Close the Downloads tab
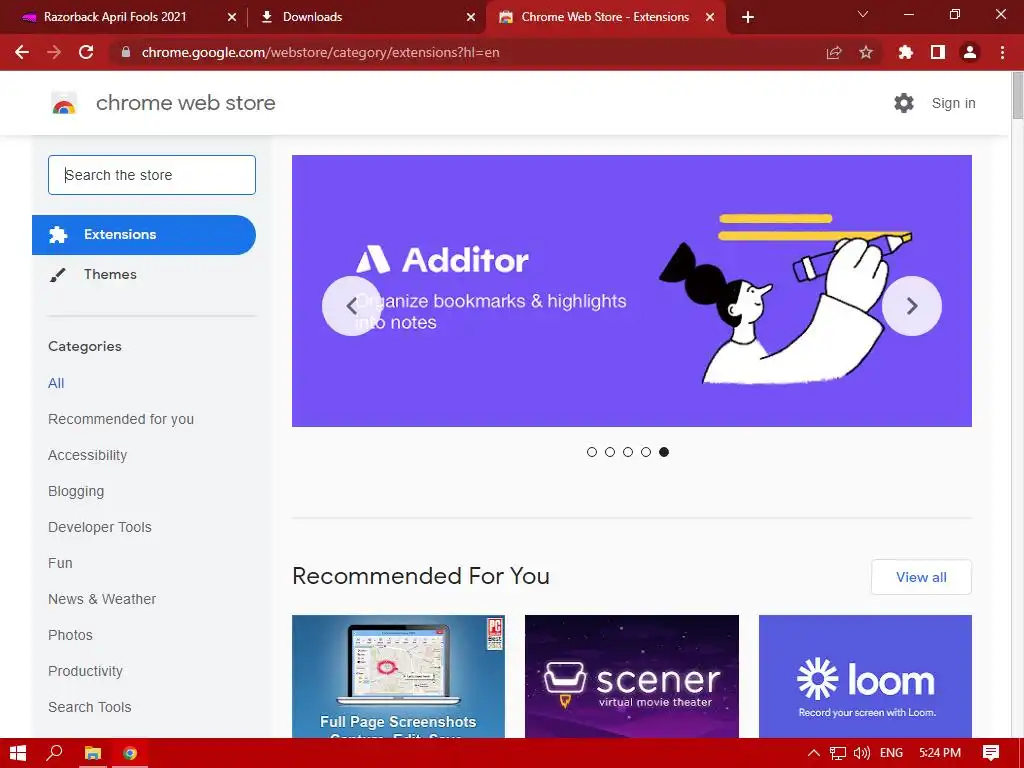This screenshot has width=1024, height=768. [471, 17]
